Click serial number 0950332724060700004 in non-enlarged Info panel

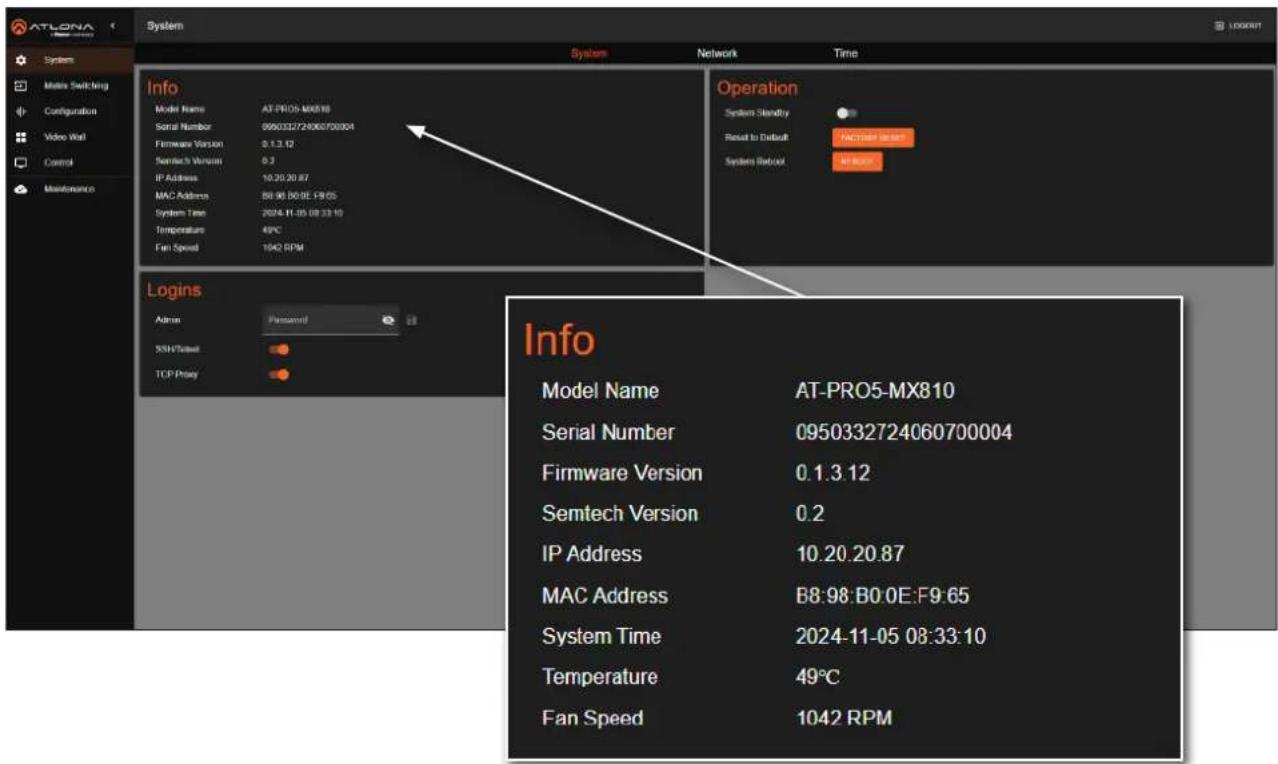[x=307, y=126]
